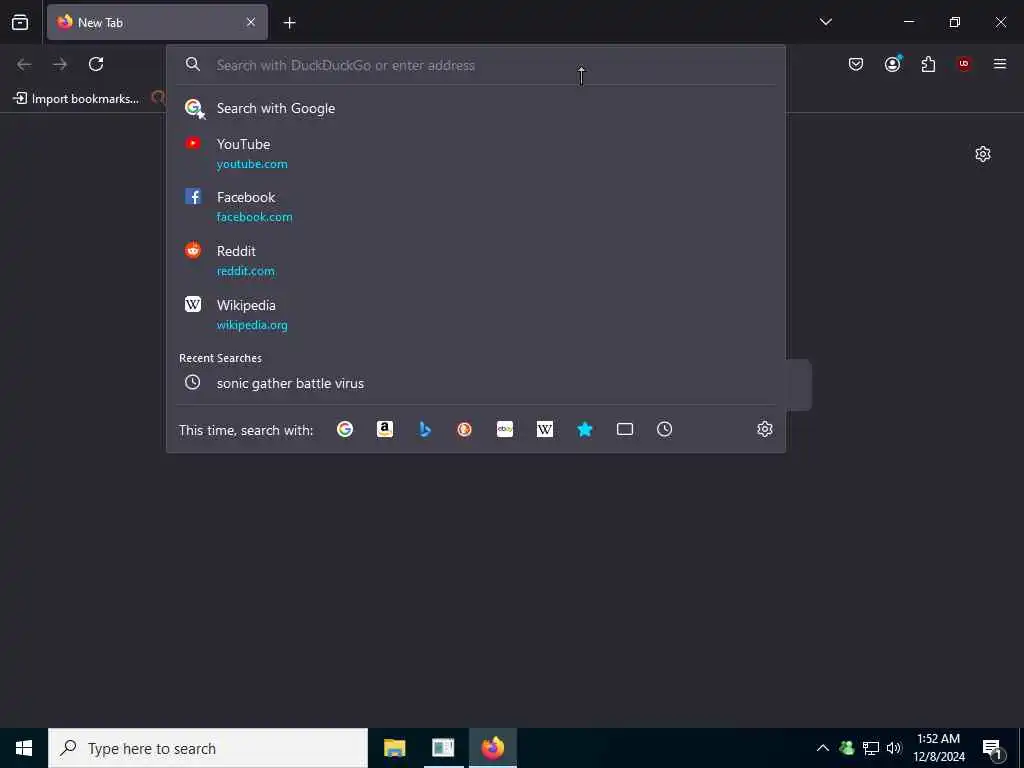Open the application hamburger menu

pos(1000,64)
